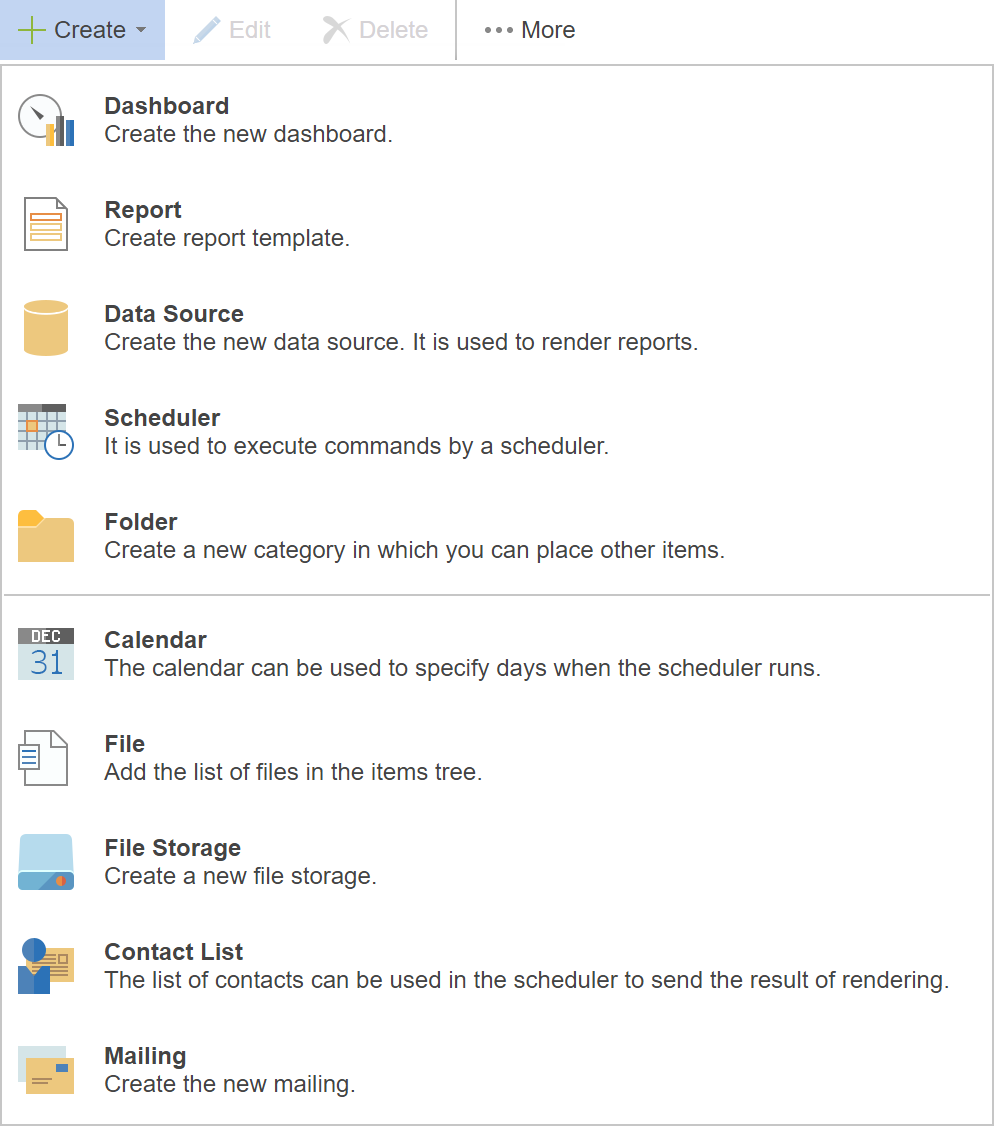Screen dimensions: 994x1126
Task: Select the Dashboard menu entry
Action: pyautogui.click(x=166, y=106)
